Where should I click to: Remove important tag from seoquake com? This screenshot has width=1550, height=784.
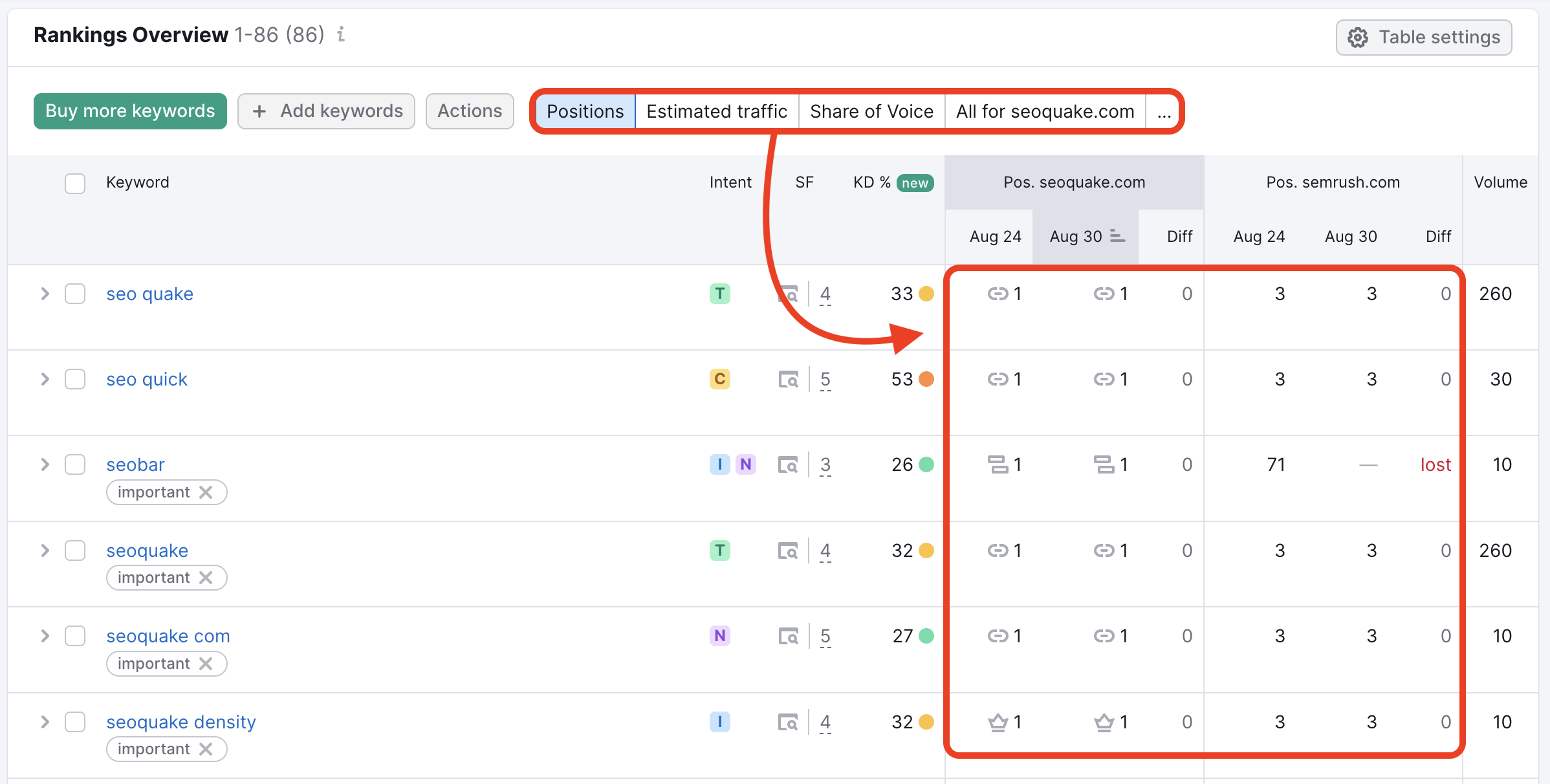[206, 664]
